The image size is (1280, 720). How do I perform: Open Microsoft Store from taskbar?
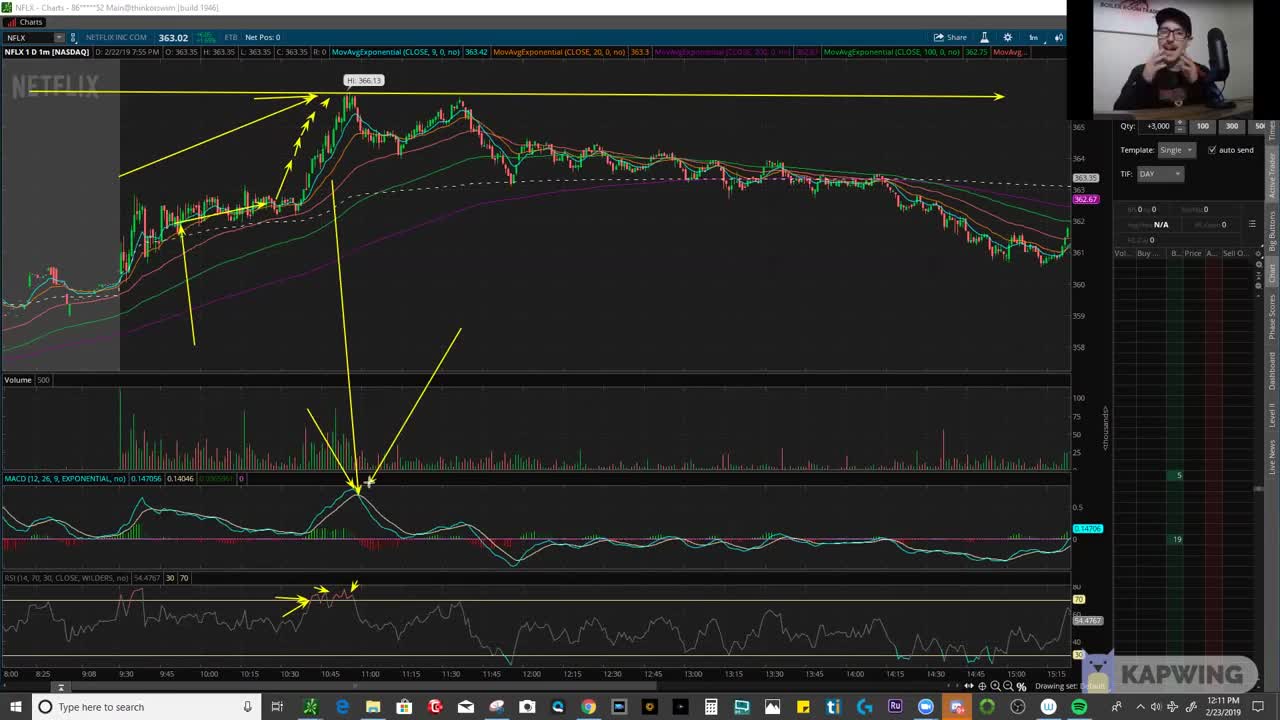pyautogui.click(x=404, y=707)
